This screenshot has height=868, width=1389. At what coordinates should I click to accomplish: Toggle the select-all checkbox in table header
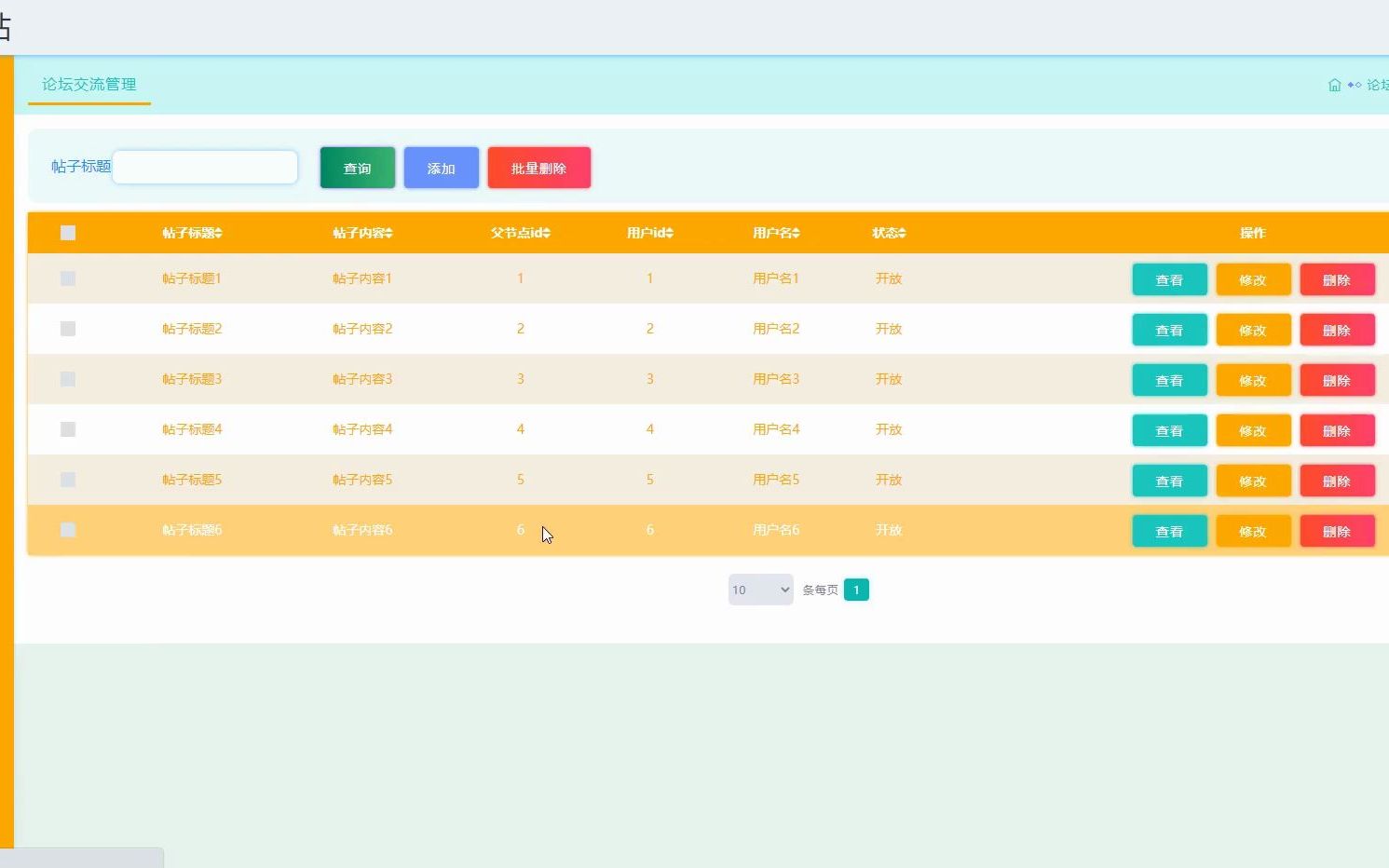[x=68, y=233]
